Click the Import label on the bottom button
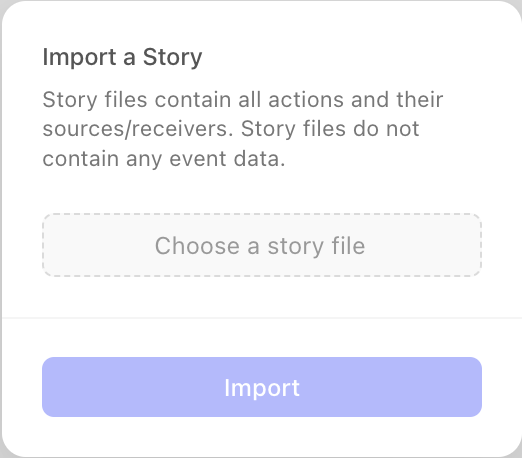522x458 pixels. [262, 388]
